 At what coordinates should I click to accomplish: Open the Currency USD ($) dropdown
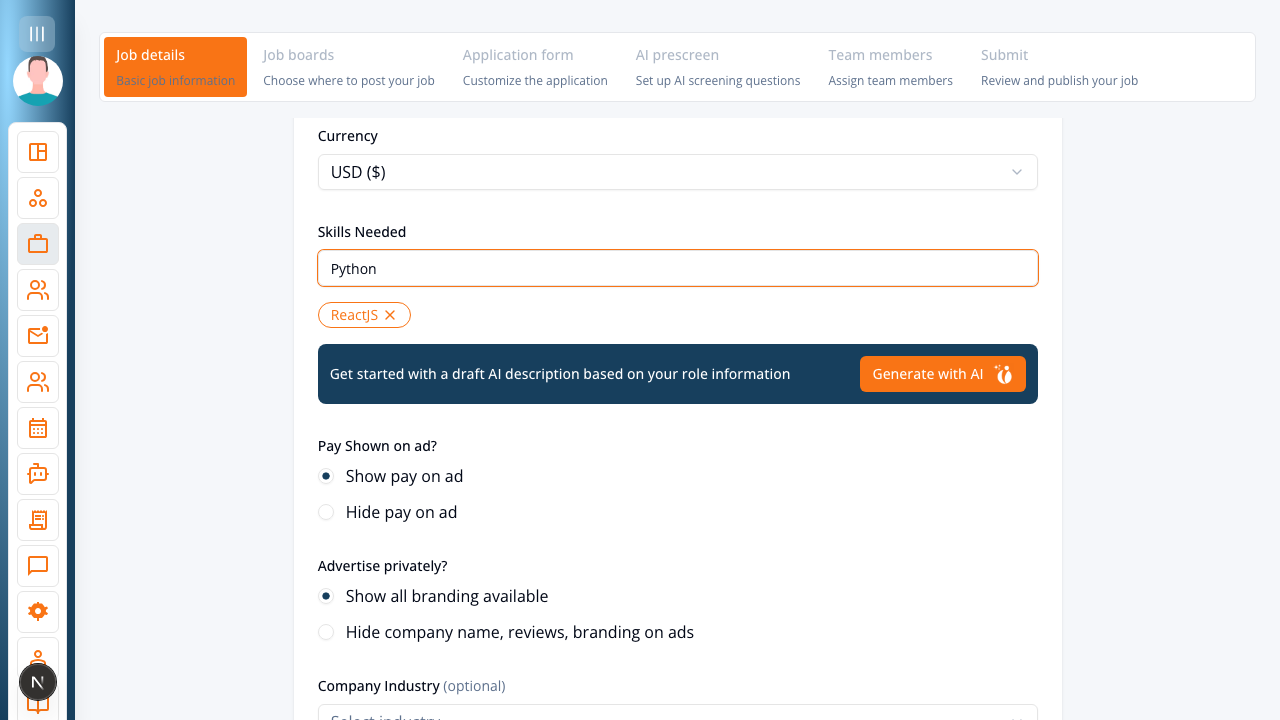(x=678, y=172)
